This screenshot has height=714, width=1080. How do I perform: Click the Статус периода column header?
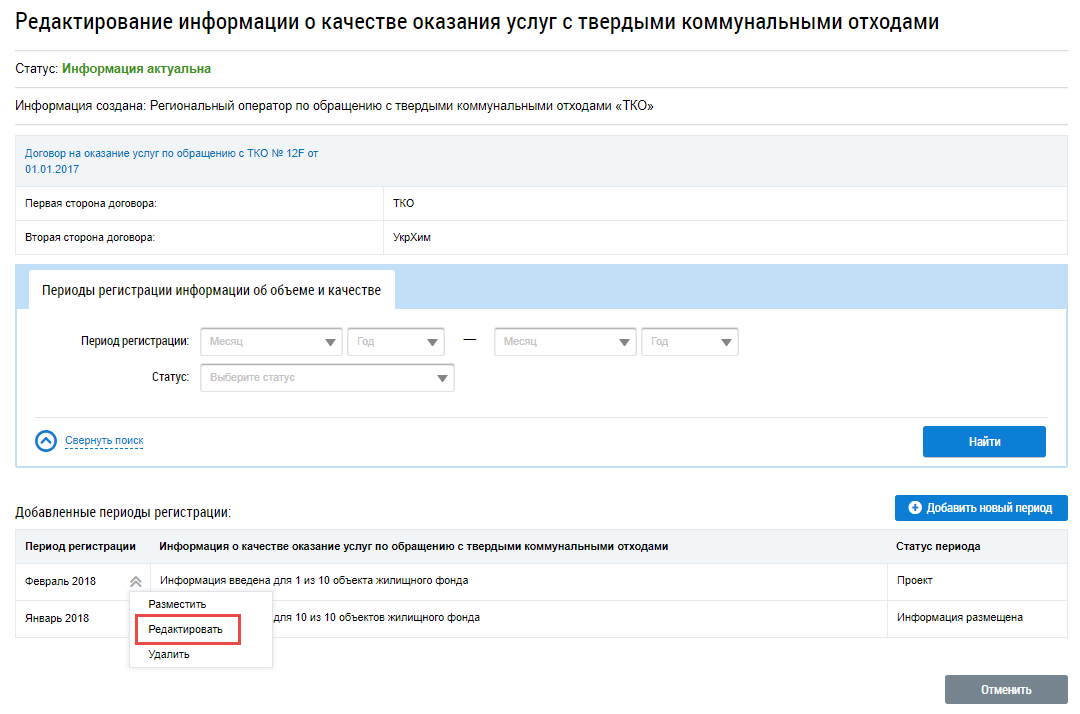pyautogui.click(x=938, y=547)
